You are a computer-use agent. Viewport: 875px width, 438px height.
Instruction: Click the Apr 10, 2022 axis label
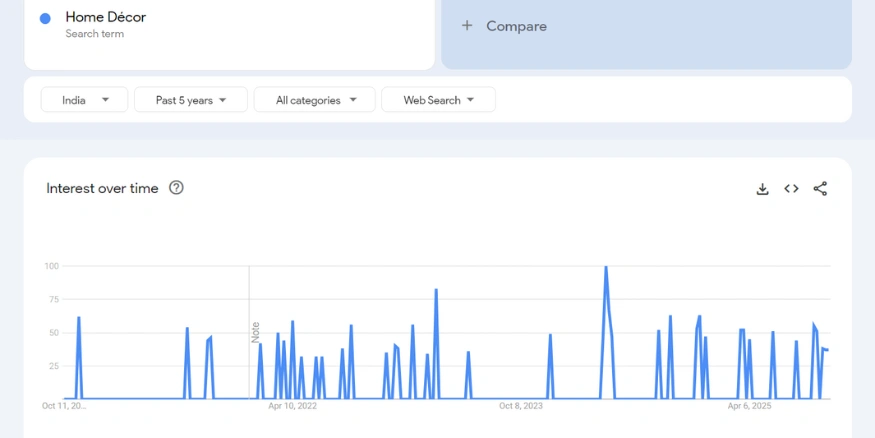292,406
